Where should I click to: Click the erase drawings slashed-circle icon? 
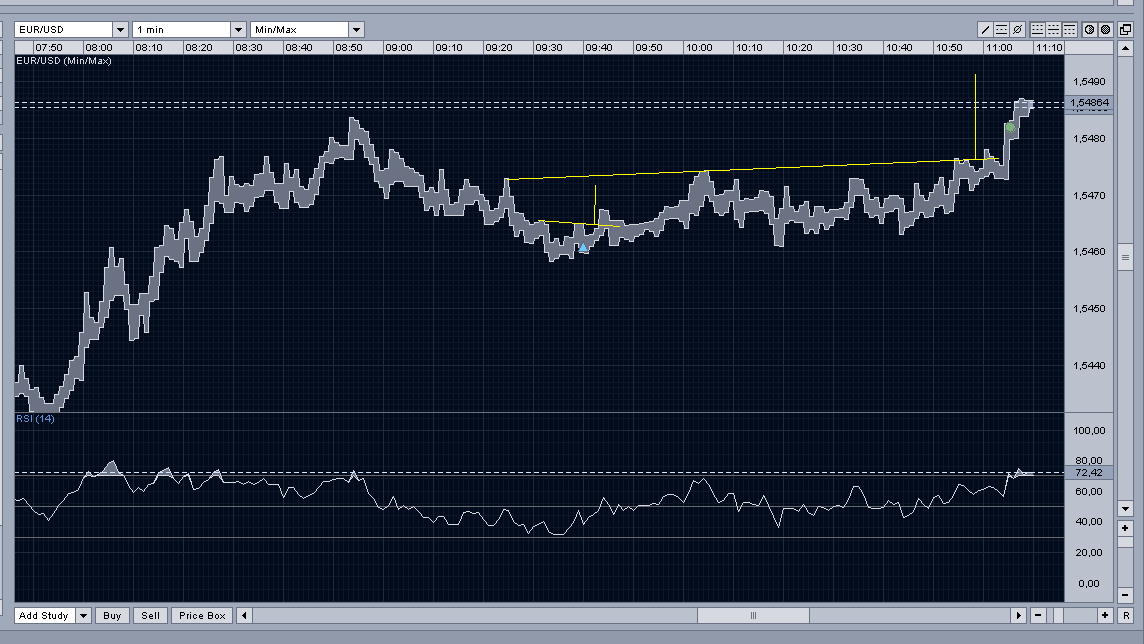(1018, 30)
